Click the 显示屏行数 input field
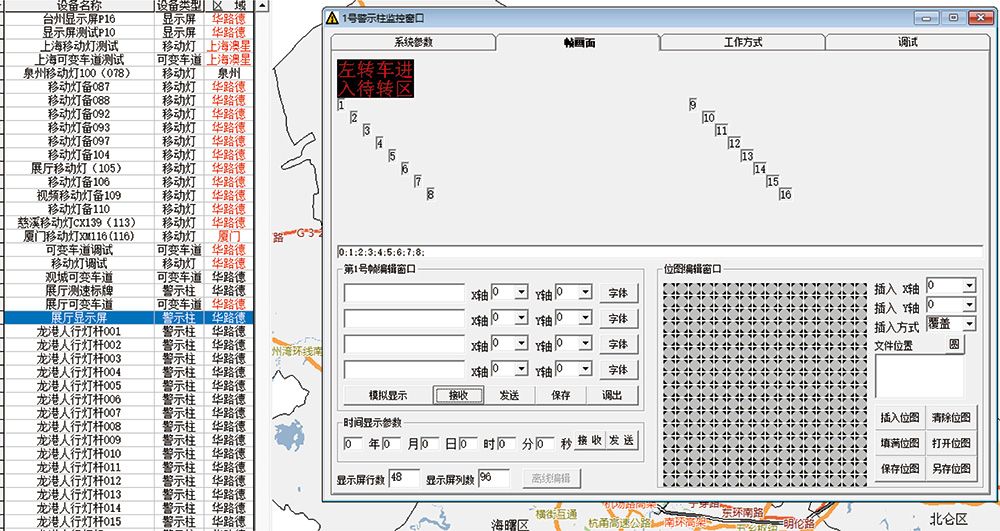The image size is (1000, 531). click(403, 478)
